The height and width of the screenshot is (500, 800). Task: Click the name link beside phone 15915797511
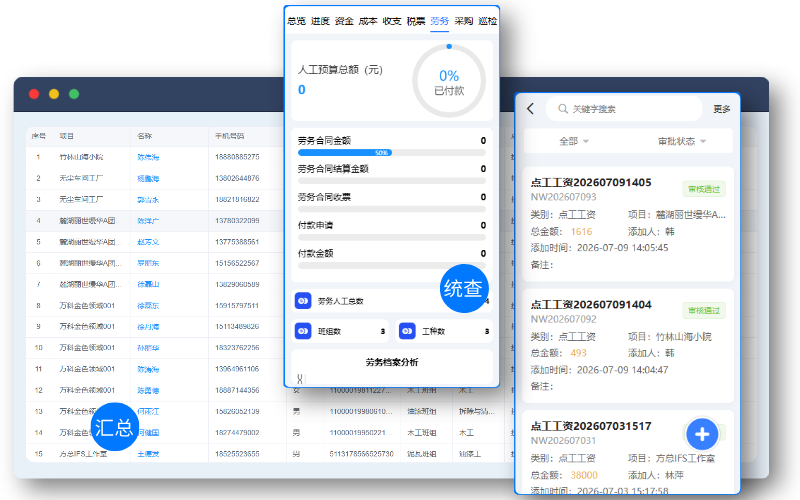[148, 306]
